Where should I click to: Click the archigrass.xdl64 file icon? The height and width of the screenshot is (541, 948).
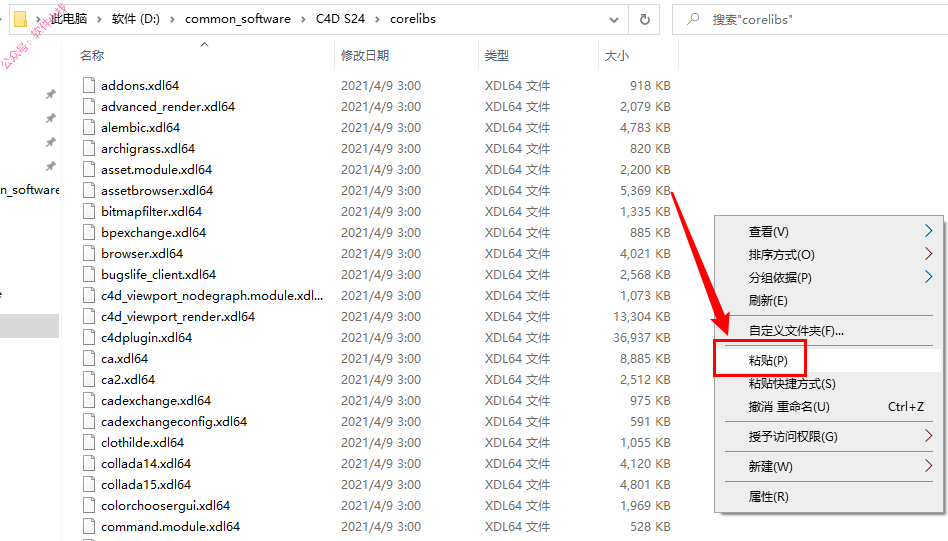89,149
